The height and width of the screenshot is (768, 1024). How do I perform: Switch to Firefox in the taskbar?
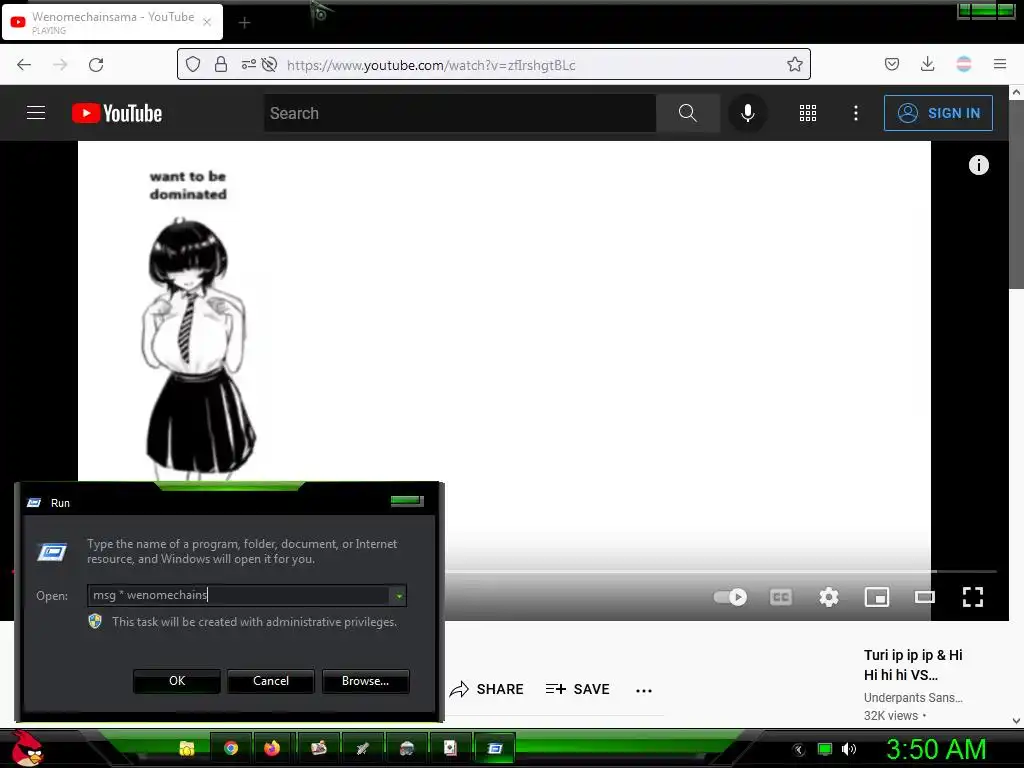click(x=272, y=748)
